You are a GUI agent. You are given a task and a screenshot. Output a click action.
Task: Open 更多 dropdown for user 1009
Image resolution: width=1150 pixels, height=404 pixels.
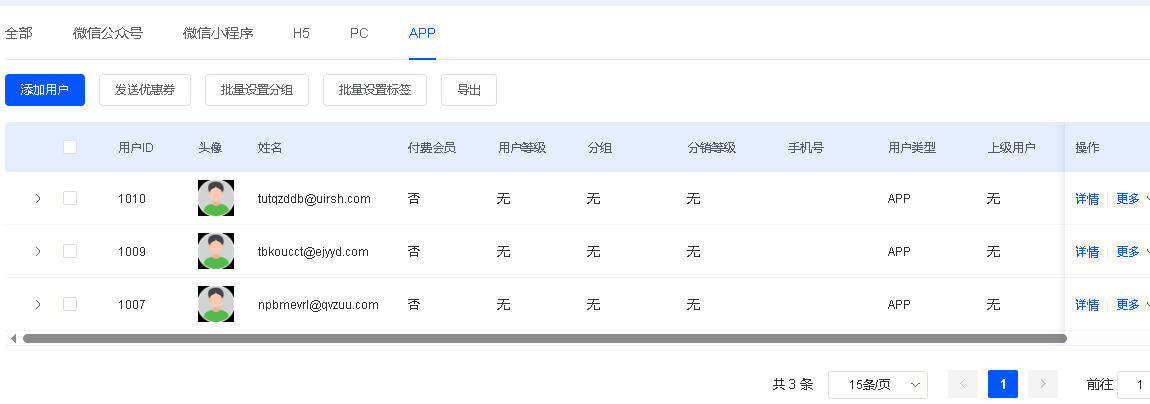pos(1132,251)
